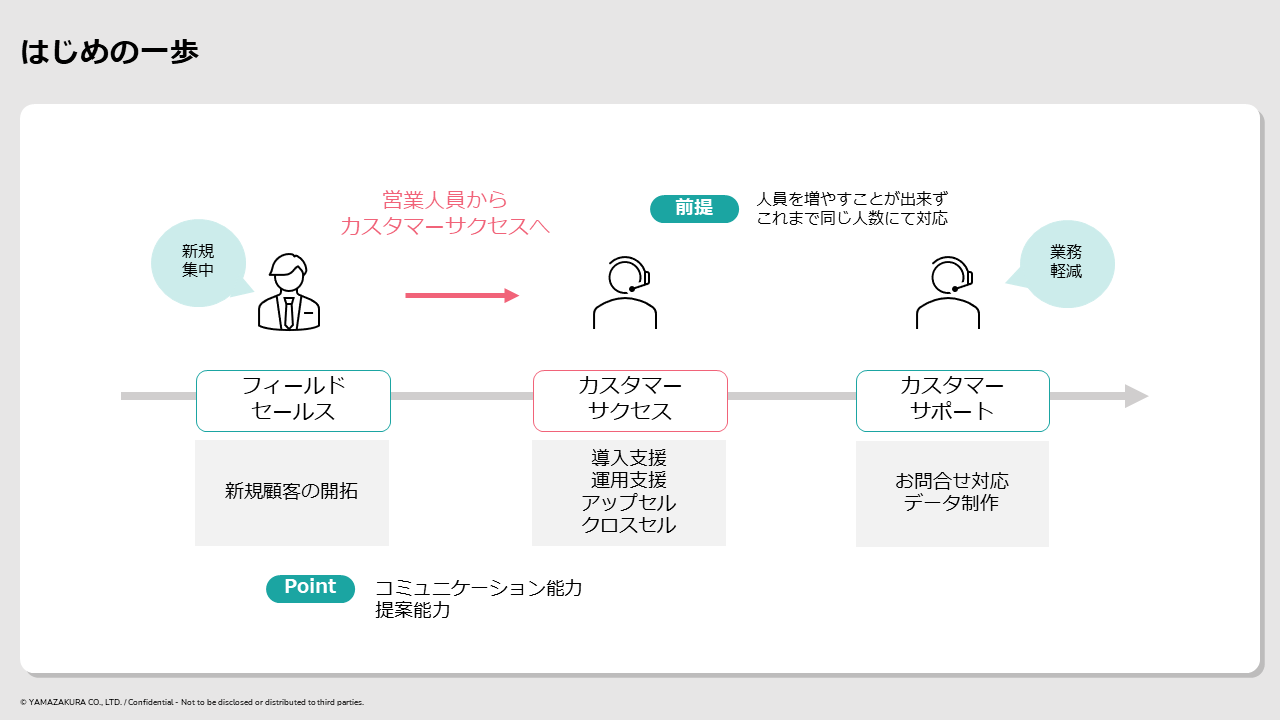
Task: Click the gray timeline arrowhead at right end
Action: tap(1137, 396)
